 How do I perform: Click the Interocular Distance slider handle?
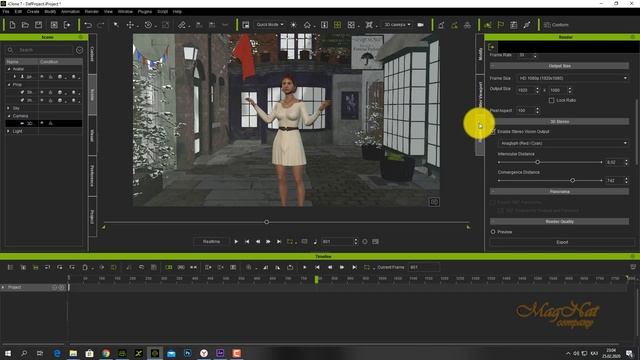point(538,162)
